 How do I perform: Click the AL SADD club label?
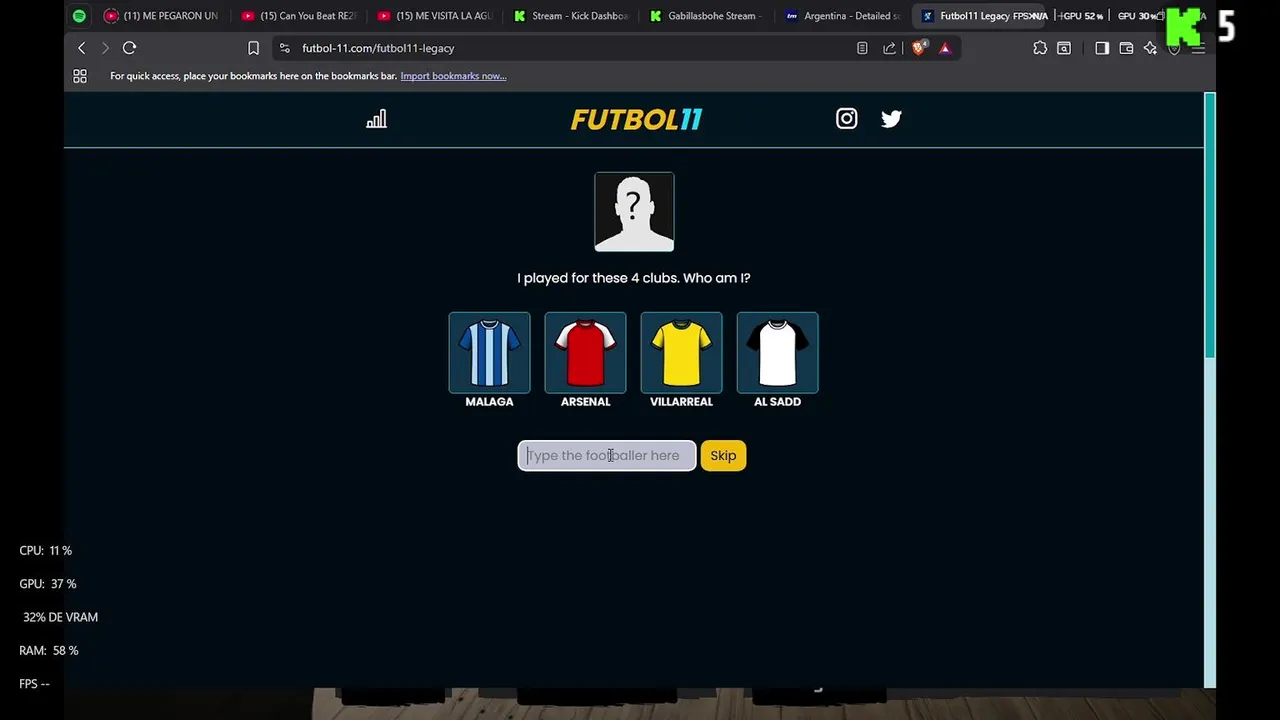click(x=777, y=402)
